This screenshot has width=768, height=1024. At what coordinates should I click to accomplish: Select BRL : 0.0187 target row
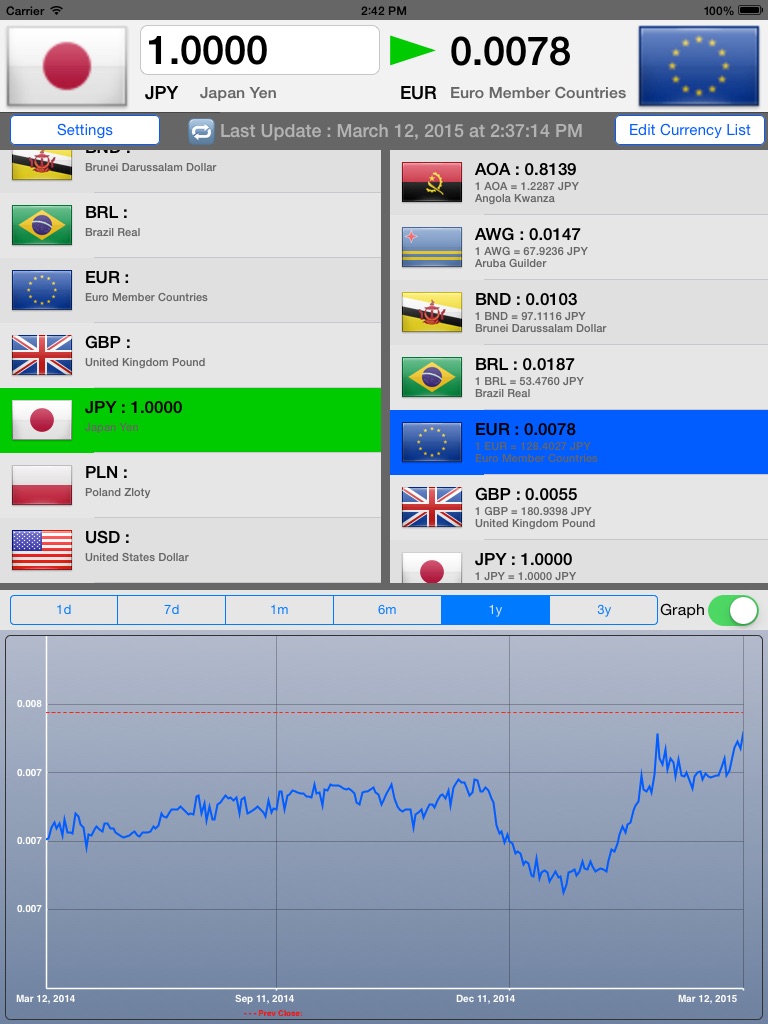pos(579,377)
